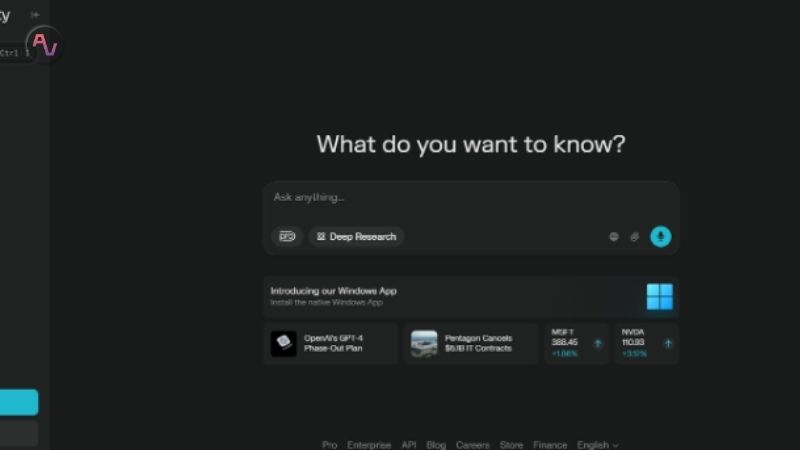
Task: Open the Blog footer link
Action: [x=436, y=445]
